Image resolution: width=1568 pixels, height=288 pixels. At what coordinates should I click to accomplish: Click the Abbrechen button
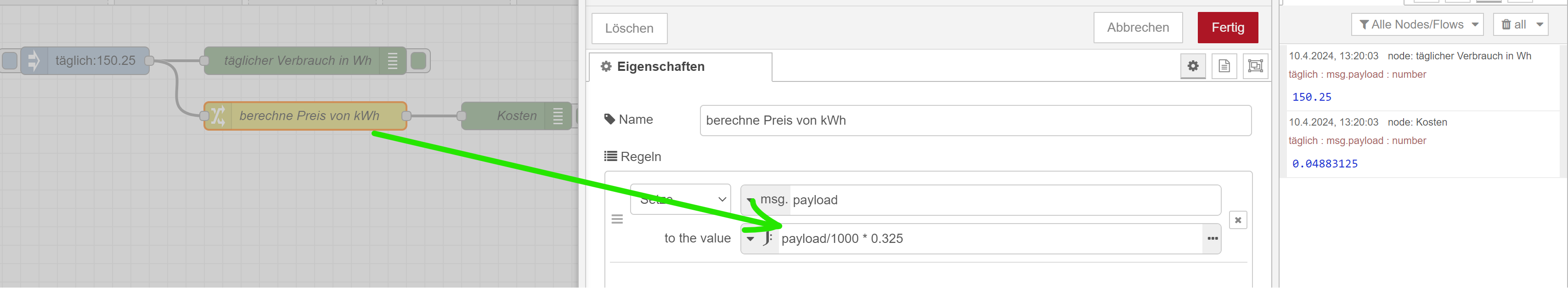click(x=1138, y=28)
